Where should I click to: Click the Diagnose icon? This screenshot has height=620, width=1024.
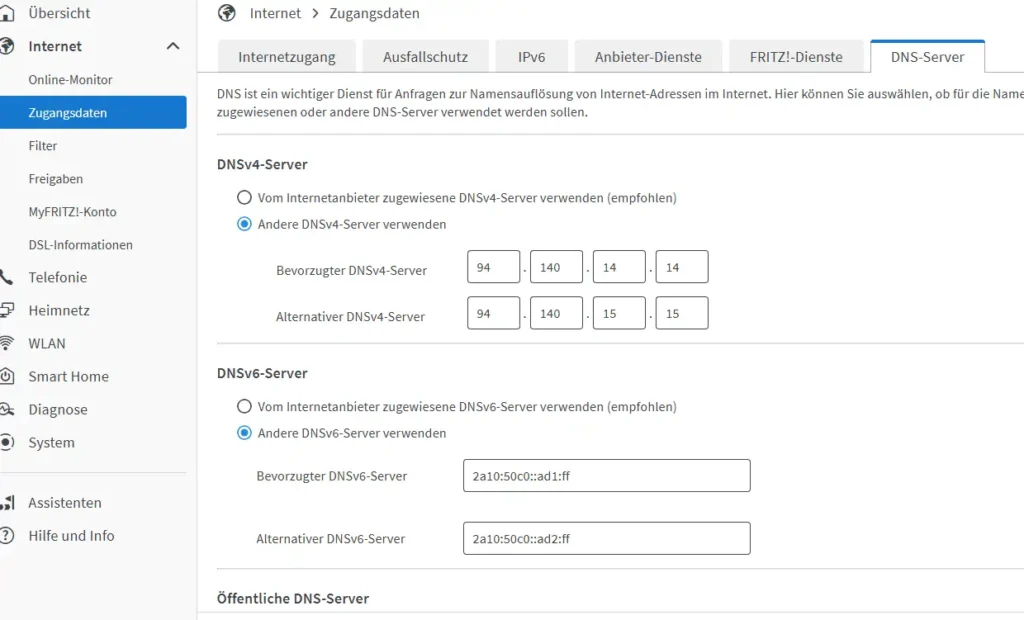[6, 410]
